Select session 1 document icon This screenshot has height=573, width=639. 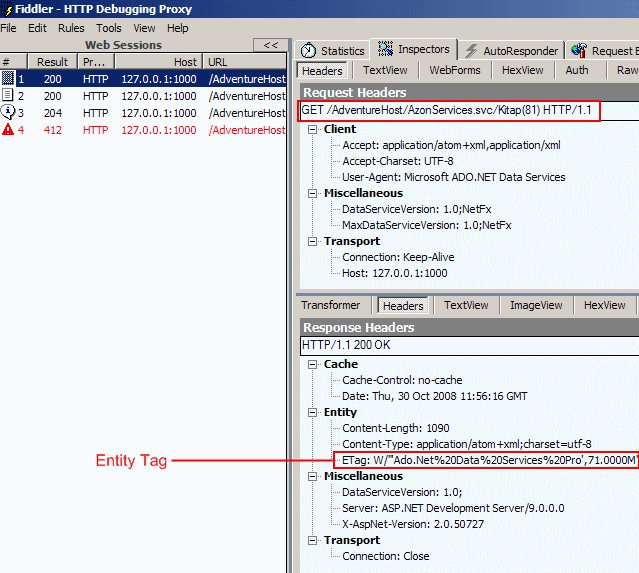(x=8, y=78)
